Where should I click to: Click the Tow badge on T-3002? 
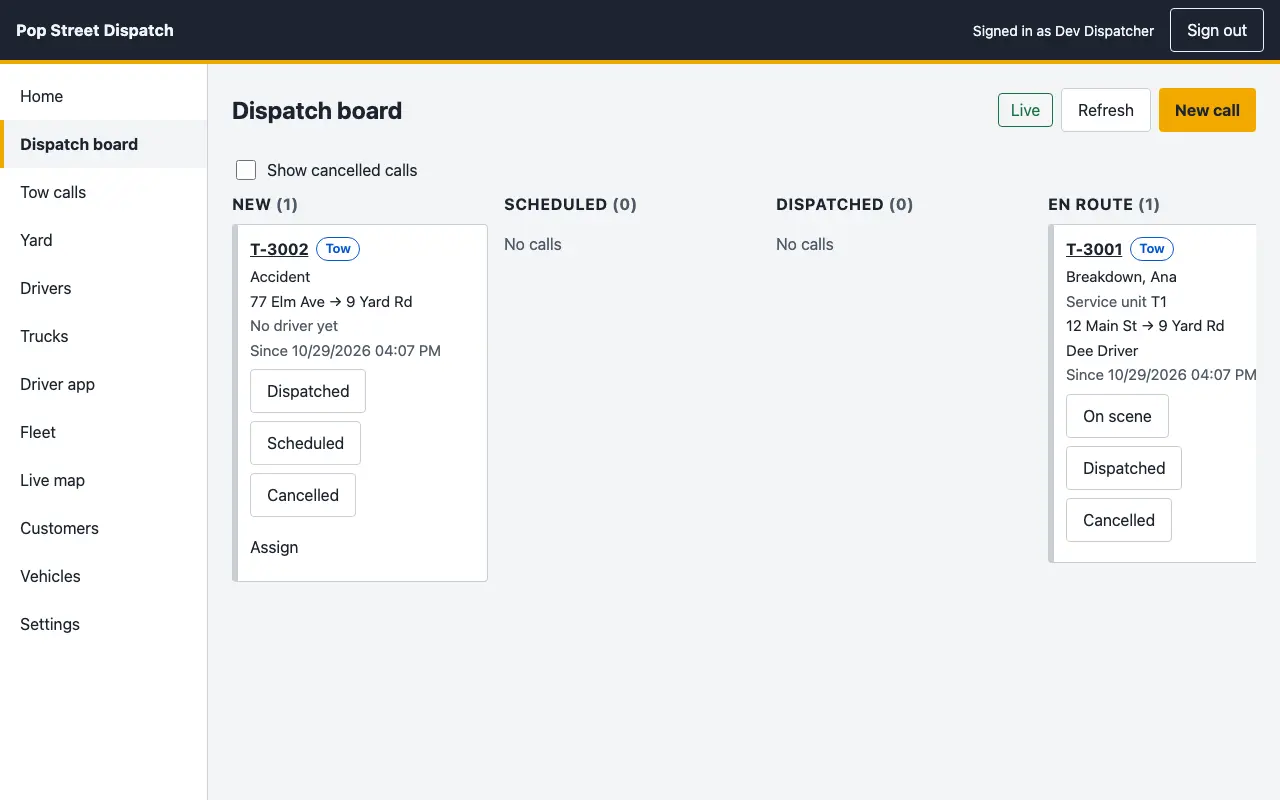pos(338,249)
